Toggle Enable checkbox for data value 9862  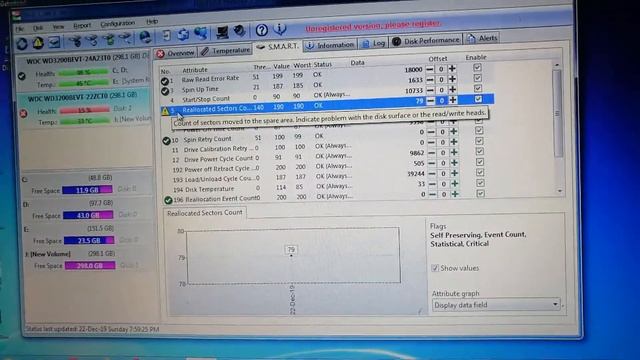pyautogui.click(x=480, y=151)
